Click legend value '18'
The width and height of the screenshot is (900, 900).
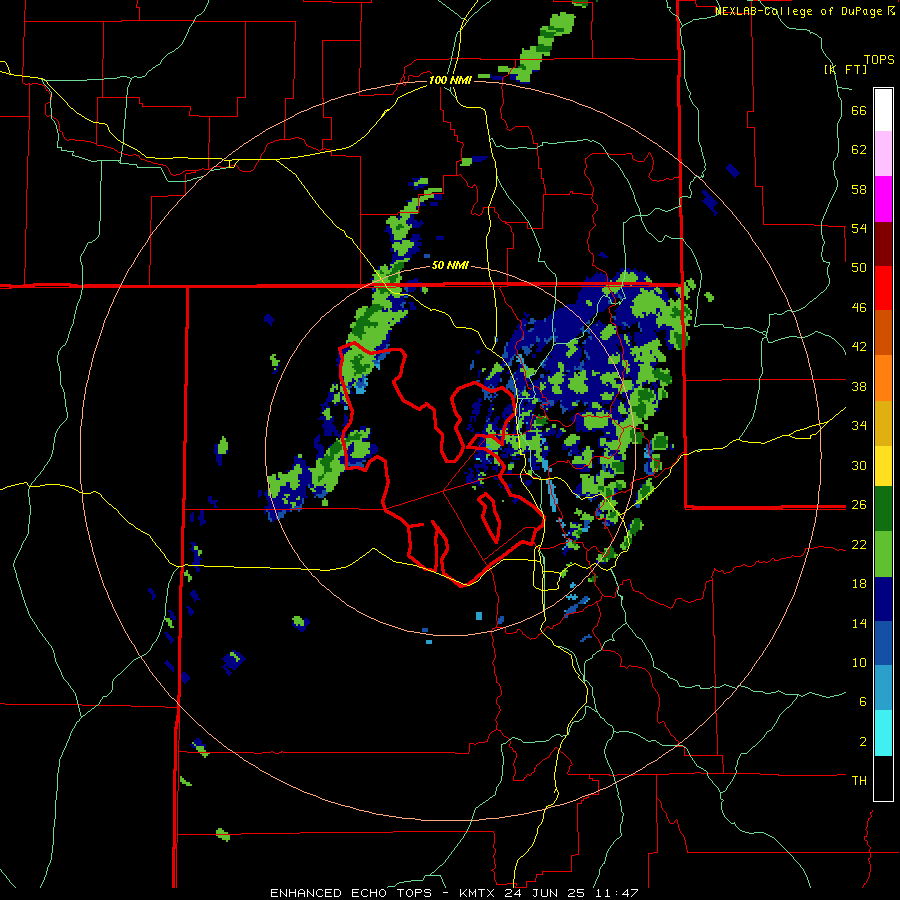pos(859,584)
